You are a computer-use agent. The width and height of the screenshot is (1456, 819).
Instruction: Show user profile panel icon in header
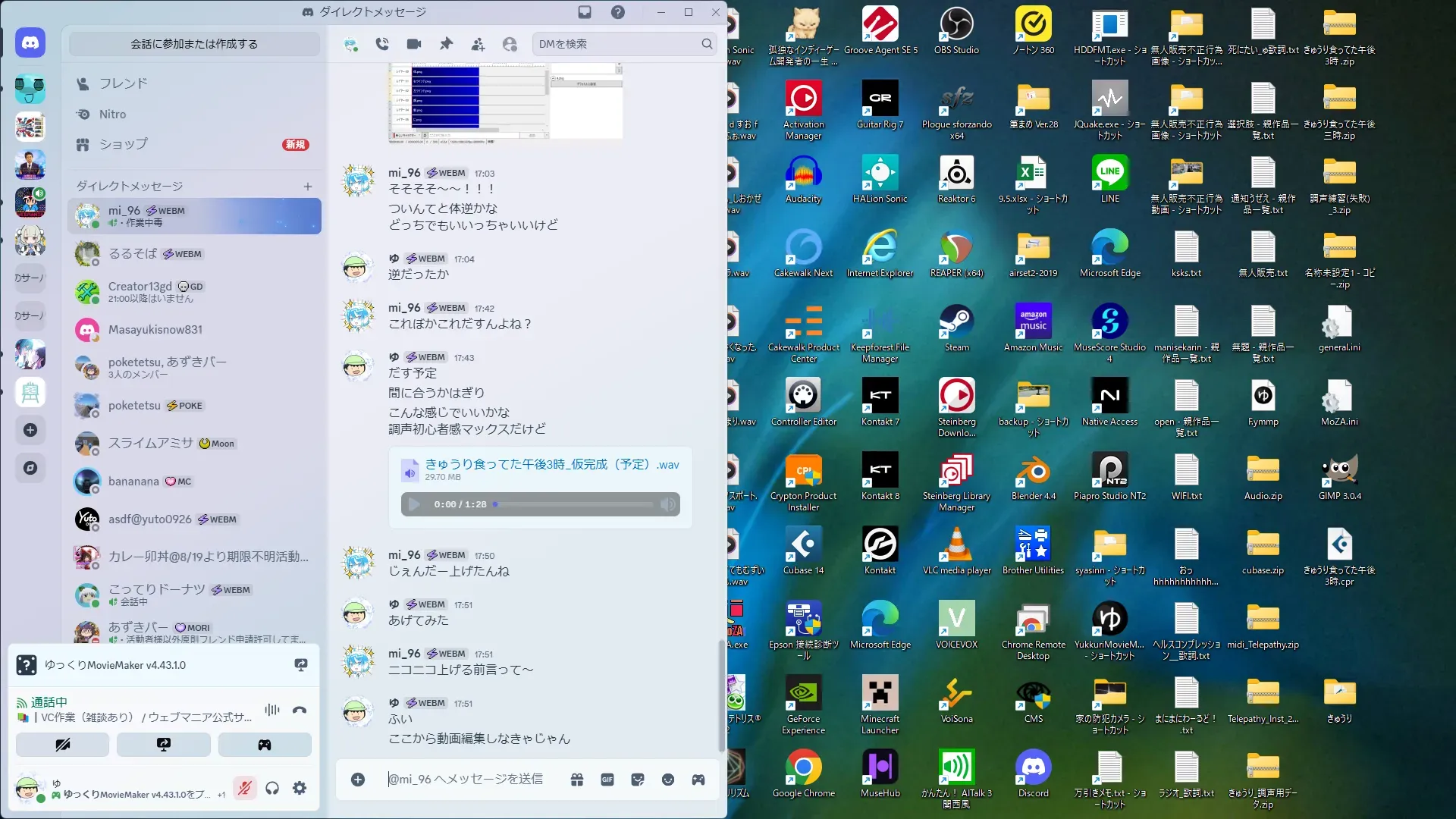click(510, 44)
